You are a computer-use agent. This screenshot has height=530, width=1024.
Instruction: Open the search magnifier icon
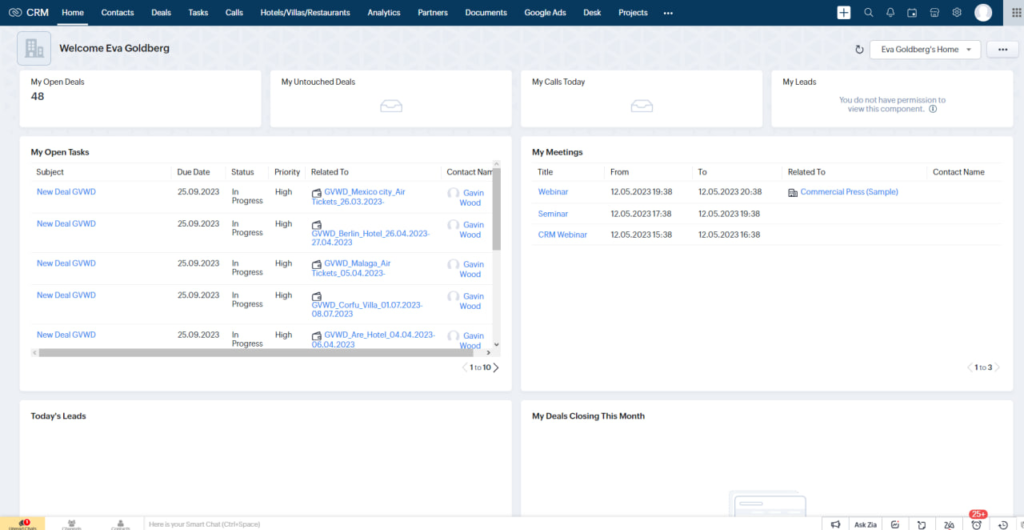click(868, 12)
